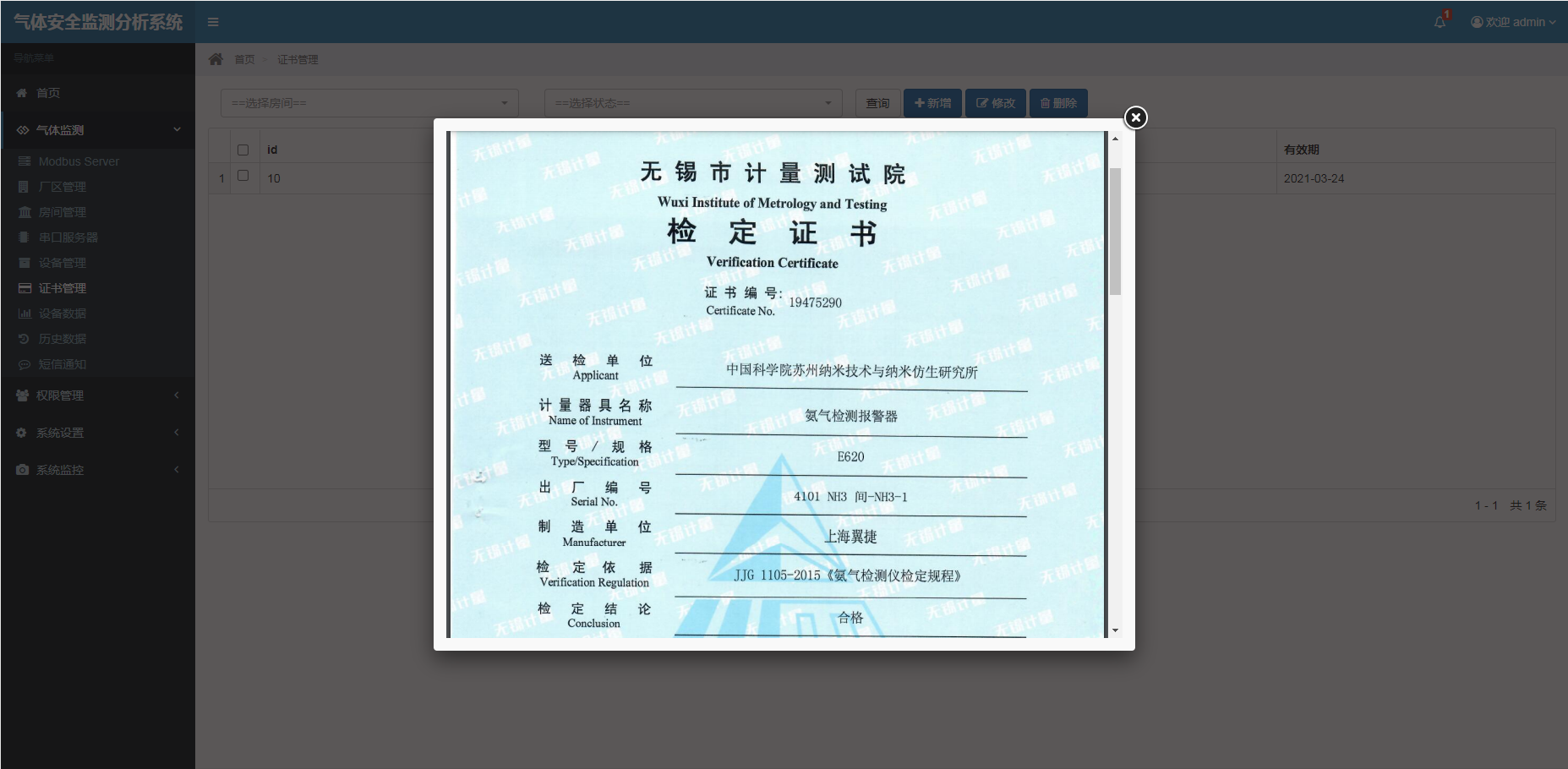Click the 短信通知 chat icon

(25, 364)
